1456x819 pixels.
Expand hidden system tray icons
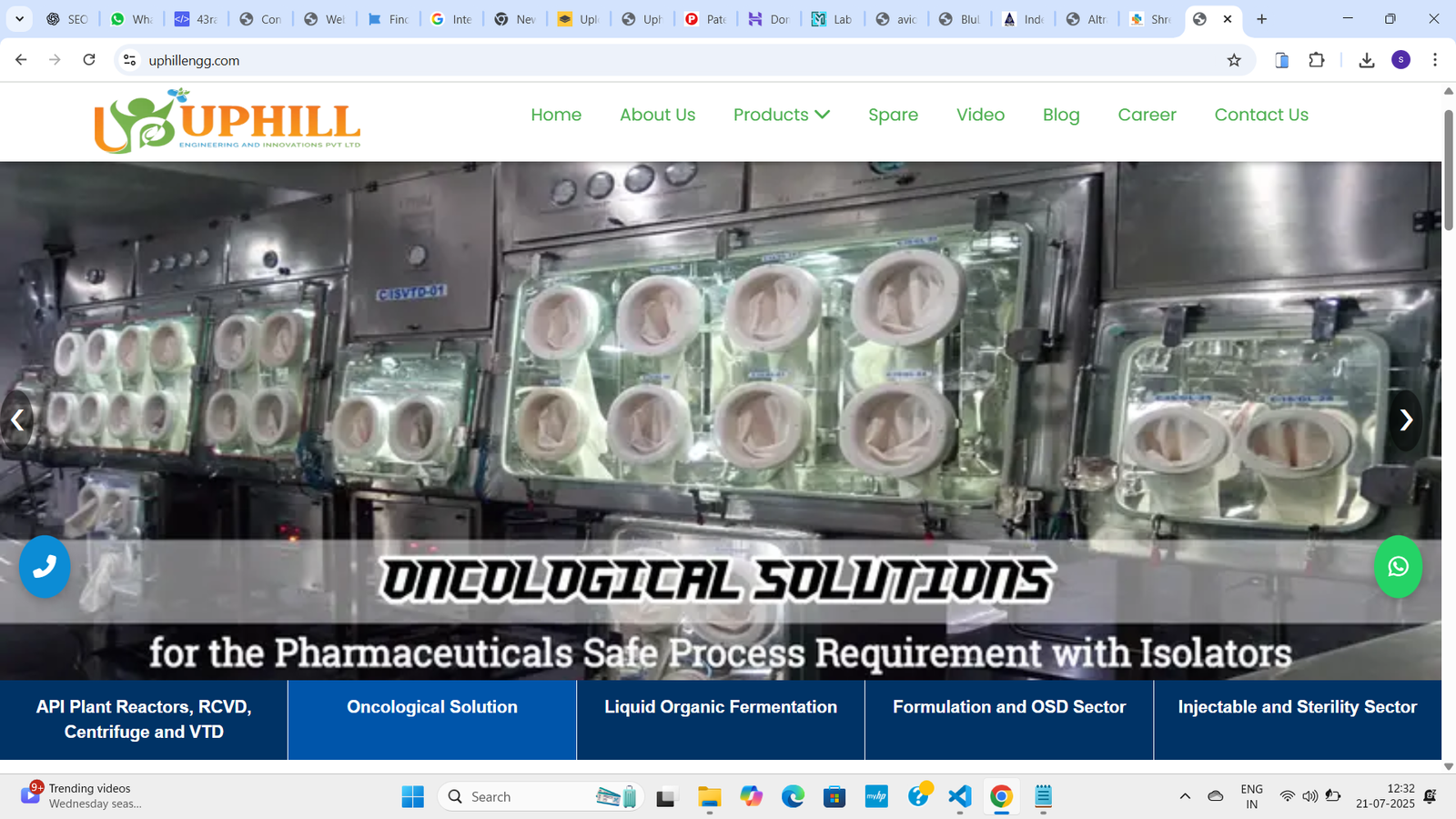[x=1185, y=797]
